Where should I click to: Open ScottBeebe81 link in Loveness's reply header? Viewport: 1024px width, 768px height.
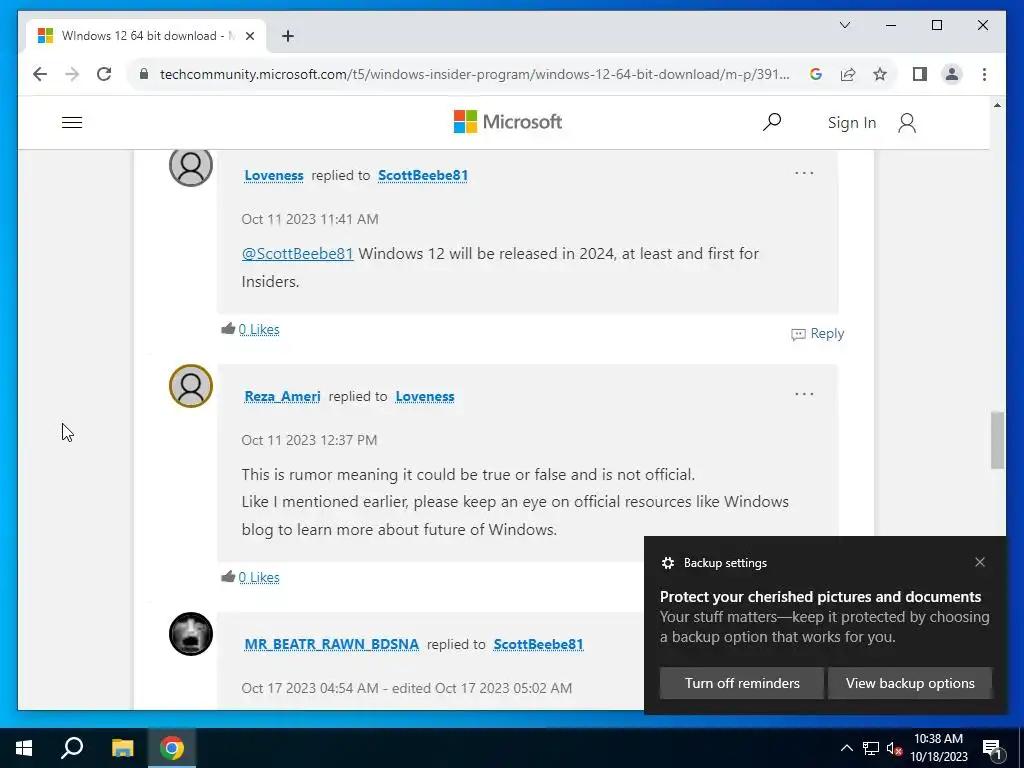click(423, 176)
